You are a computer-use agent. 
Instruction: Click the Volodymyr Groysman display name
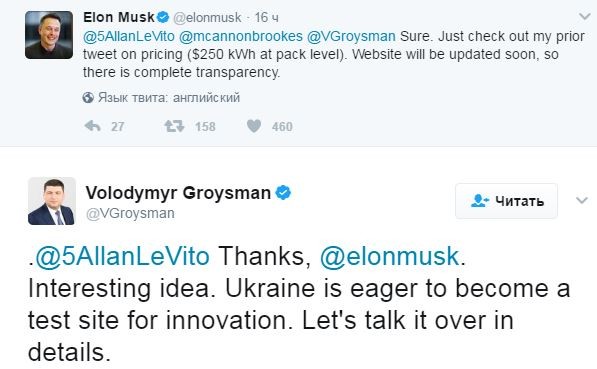click(x=178, y=193)
